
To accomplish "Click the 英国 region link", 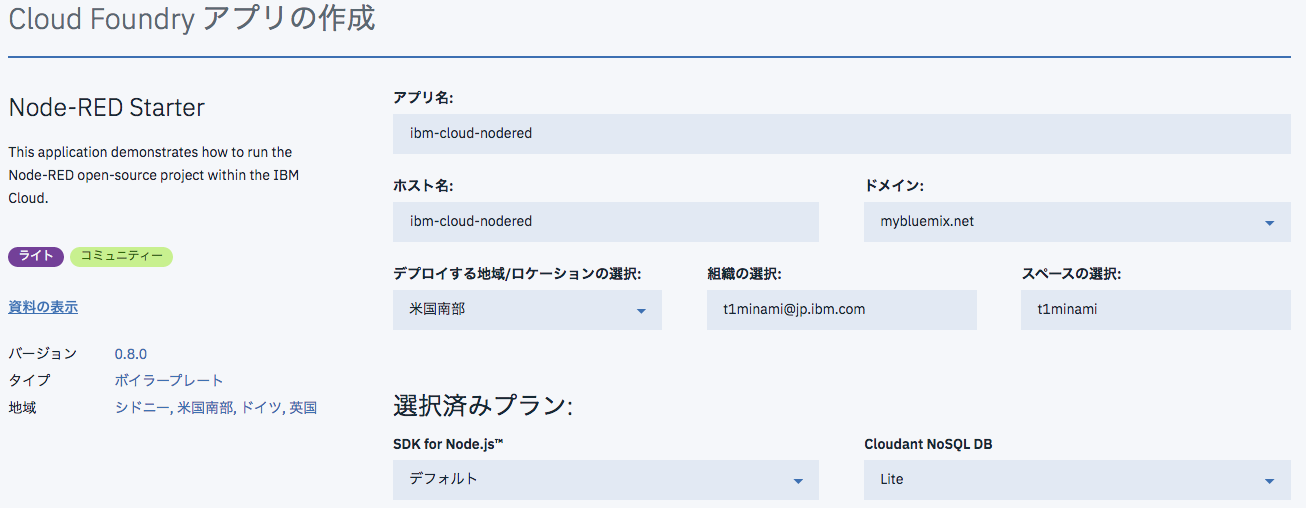I will pos(303,407).
